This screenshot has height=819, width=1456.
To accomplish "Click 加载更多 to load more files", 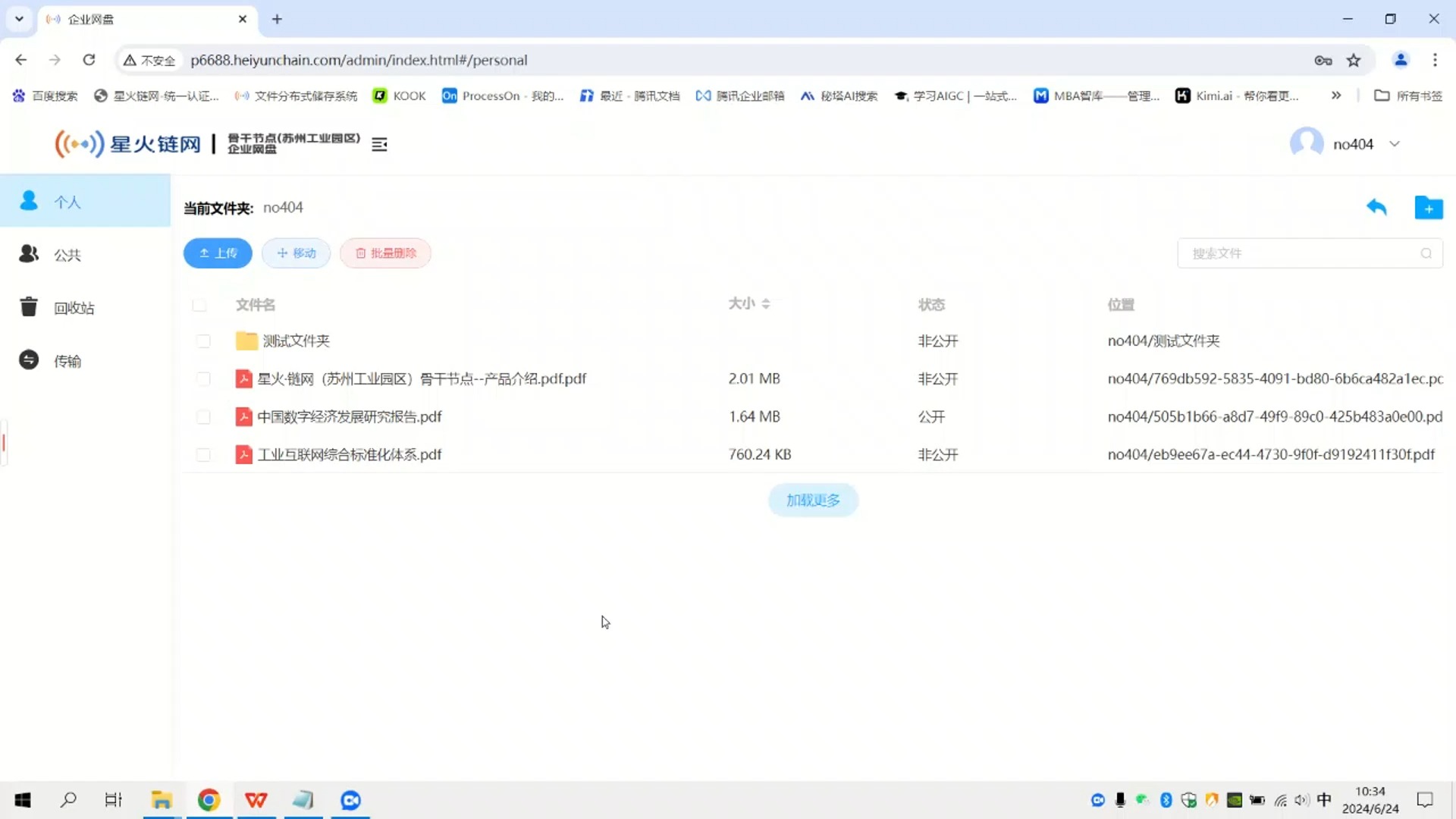I will 813,500.
